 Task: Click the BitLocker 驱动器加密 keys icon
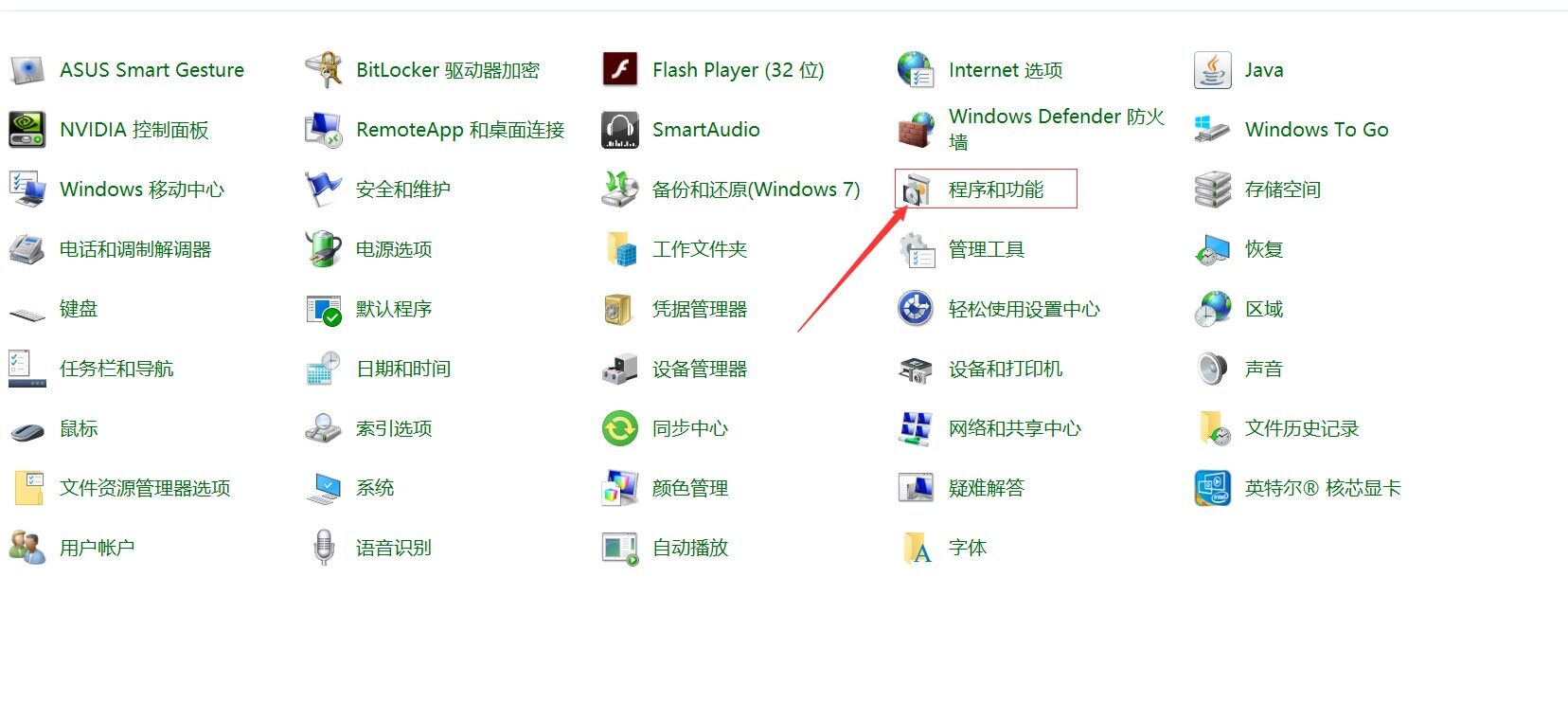324,70
